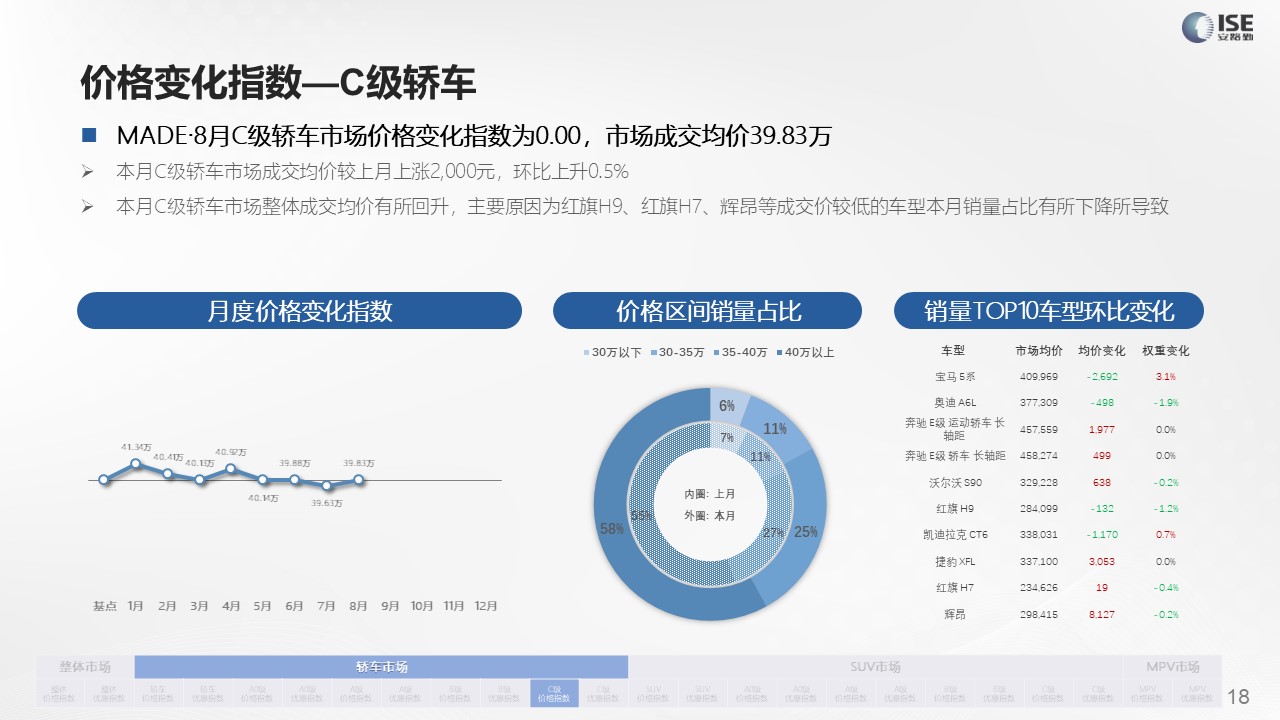Click the 价格区间销量占比 section header
The height and width of the screenshot is (720, 1280).
pyautogui.click(x=707, y=310)
